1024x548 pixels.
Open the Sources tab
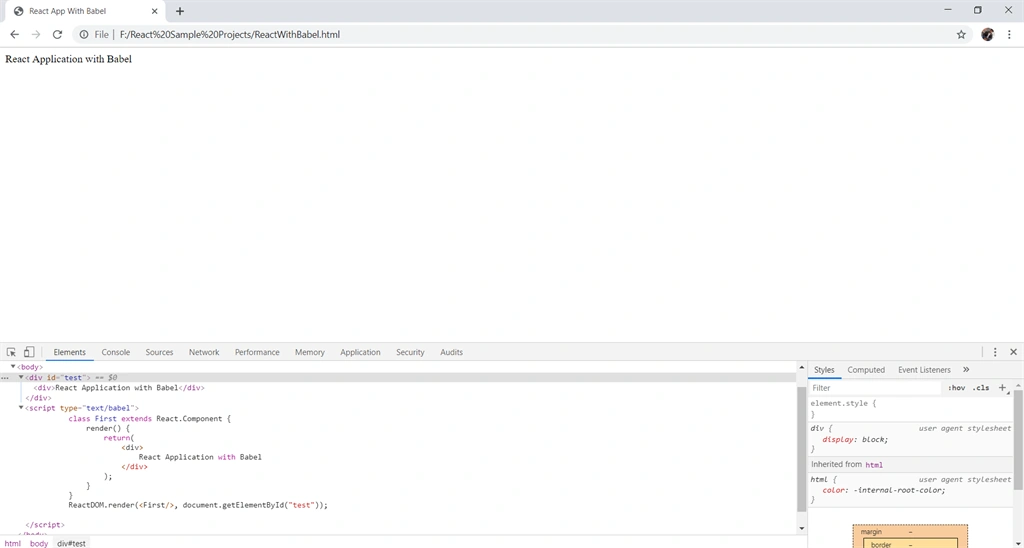[x=159, y=352]
